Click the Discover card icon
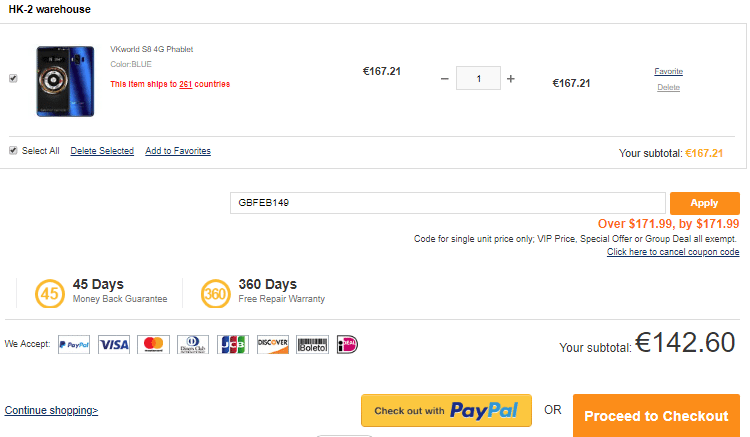This screenshot has width=750, height=437. pos(273,344)
